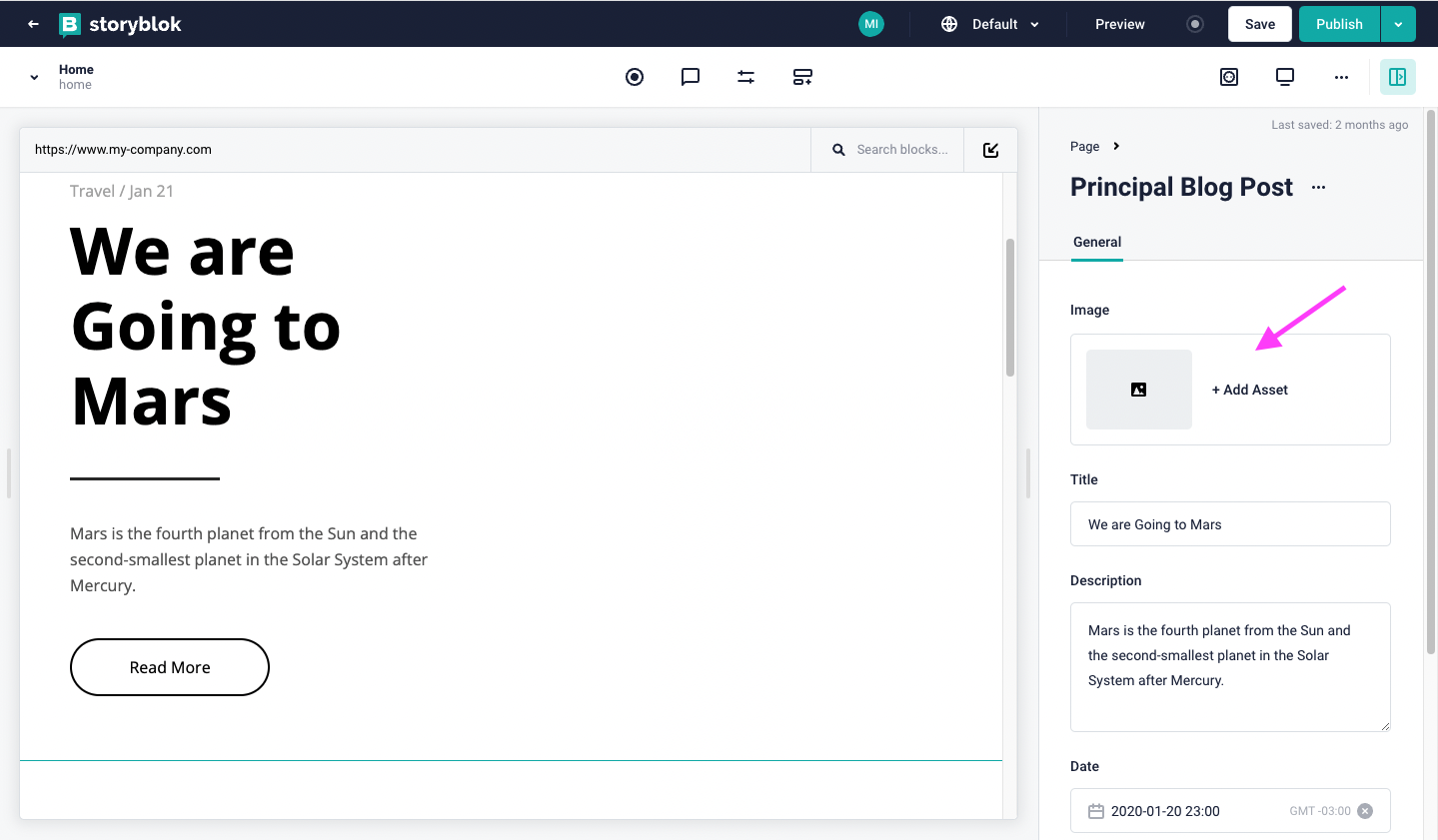Select the General tab

[1097, 242]
